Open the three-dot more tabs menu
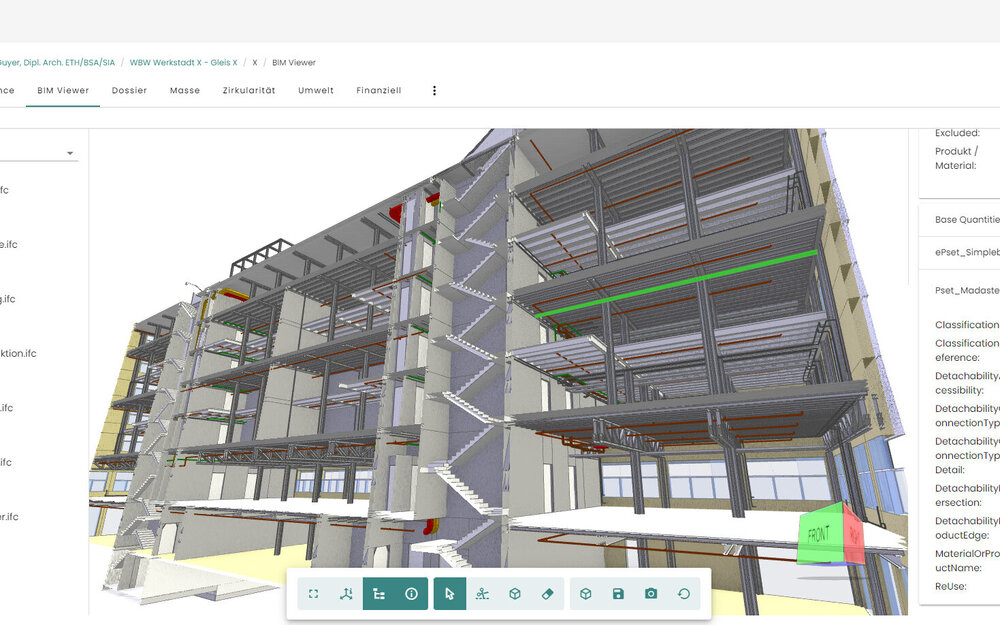The image size is (1000, 625). (x=434, y=90)
